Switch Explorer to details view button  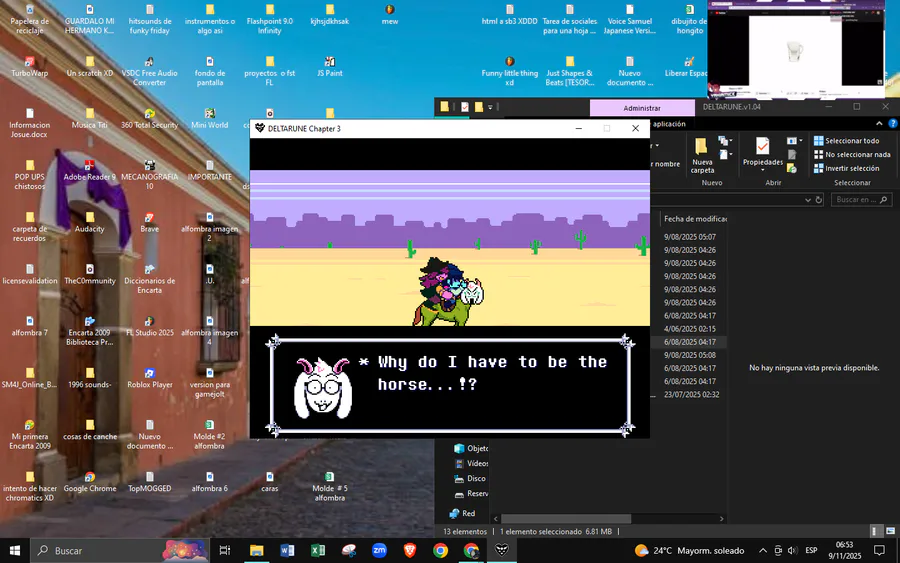pyautogui.click(x=874, y=531)
